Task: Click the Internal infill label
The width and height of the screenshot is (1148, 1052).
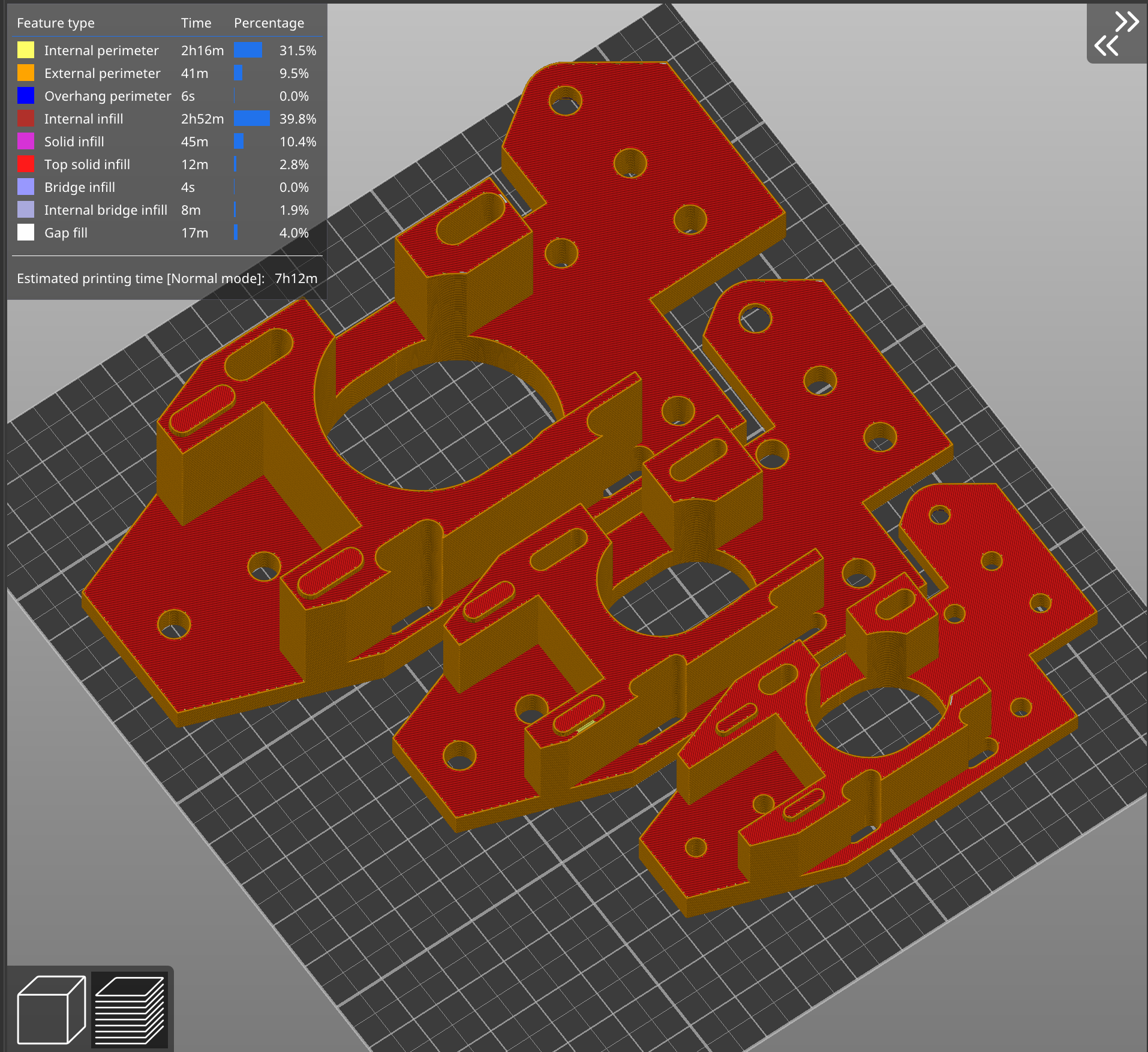Action: pyautogui.click(x=84, y=119)
